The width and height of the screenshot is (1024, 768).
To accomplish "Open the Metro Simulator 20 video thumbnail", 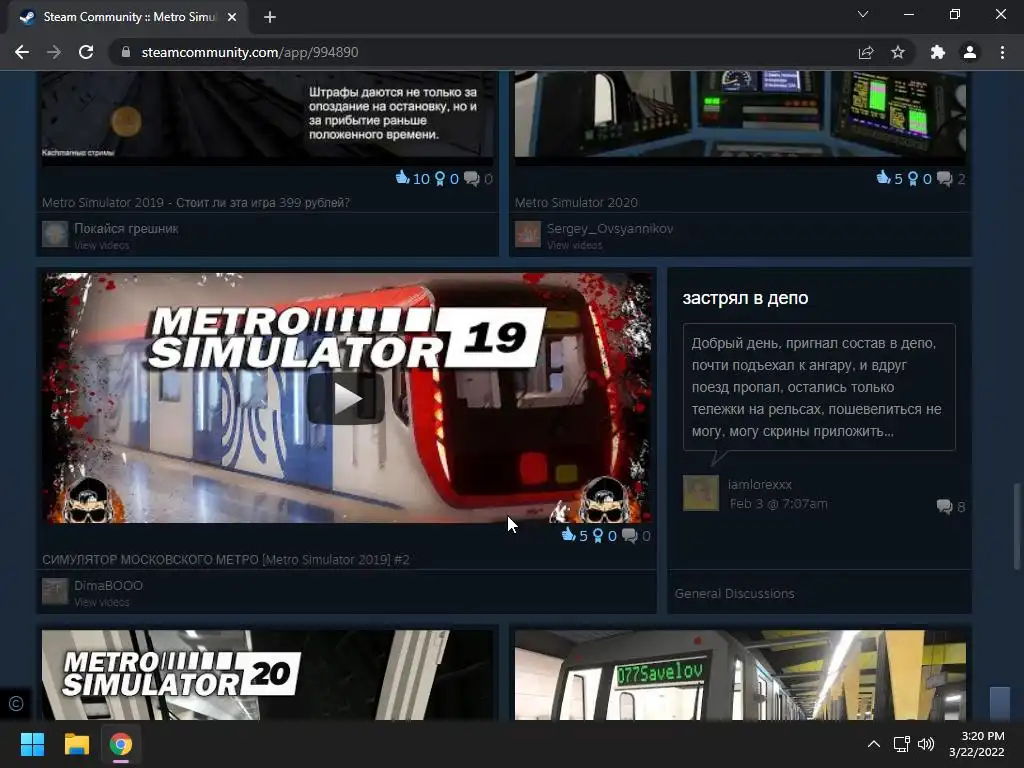I will 267,675.
